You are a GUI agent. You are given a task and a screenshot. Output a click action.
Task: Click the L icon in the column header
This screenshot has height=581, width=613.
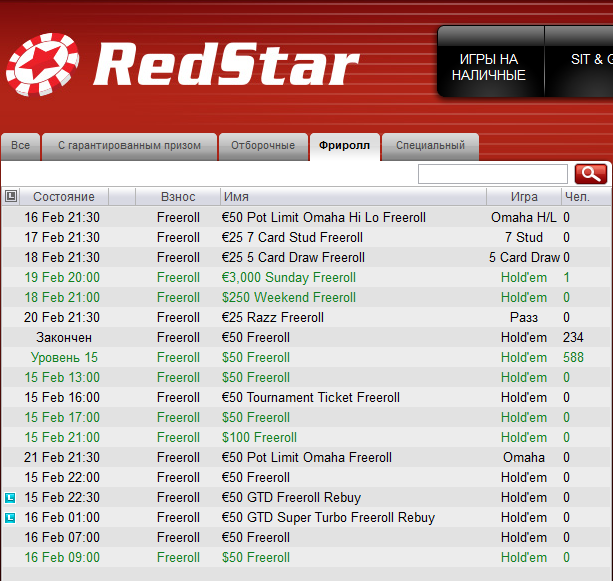(10, 197)
